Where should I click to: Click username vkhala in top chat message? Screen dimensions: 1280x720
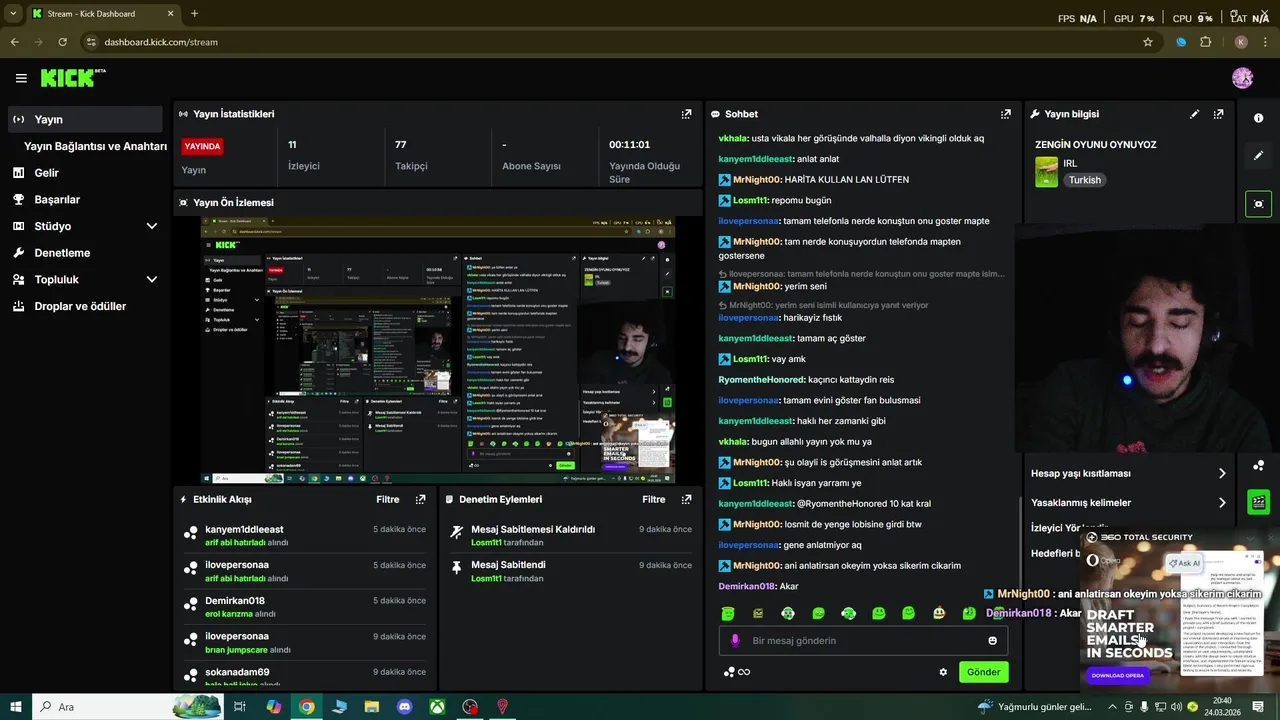pos(732,138)
